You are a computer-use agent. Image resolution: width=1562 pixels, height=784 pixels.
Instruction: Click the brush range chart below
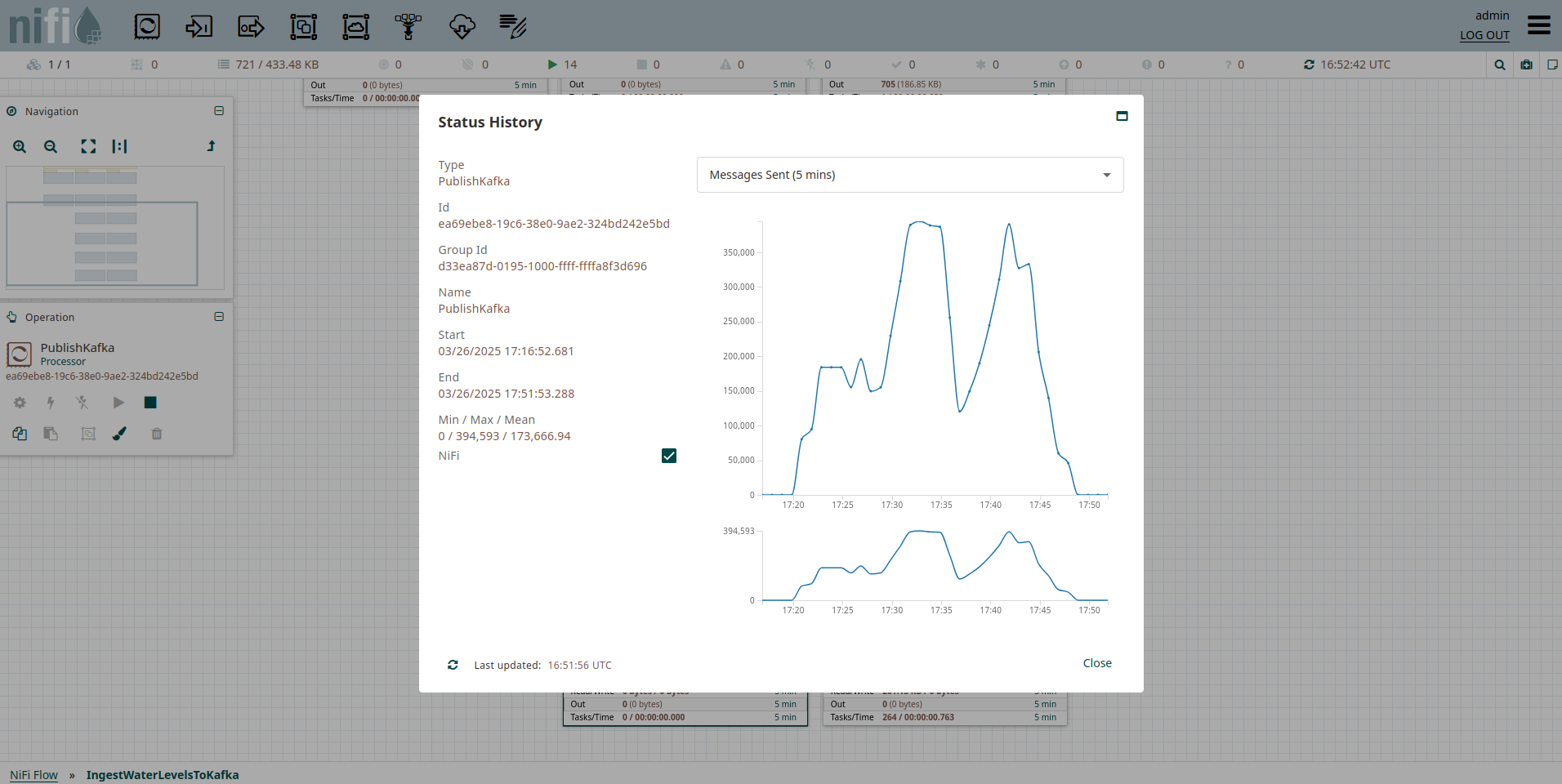click(x=935, y=566)
